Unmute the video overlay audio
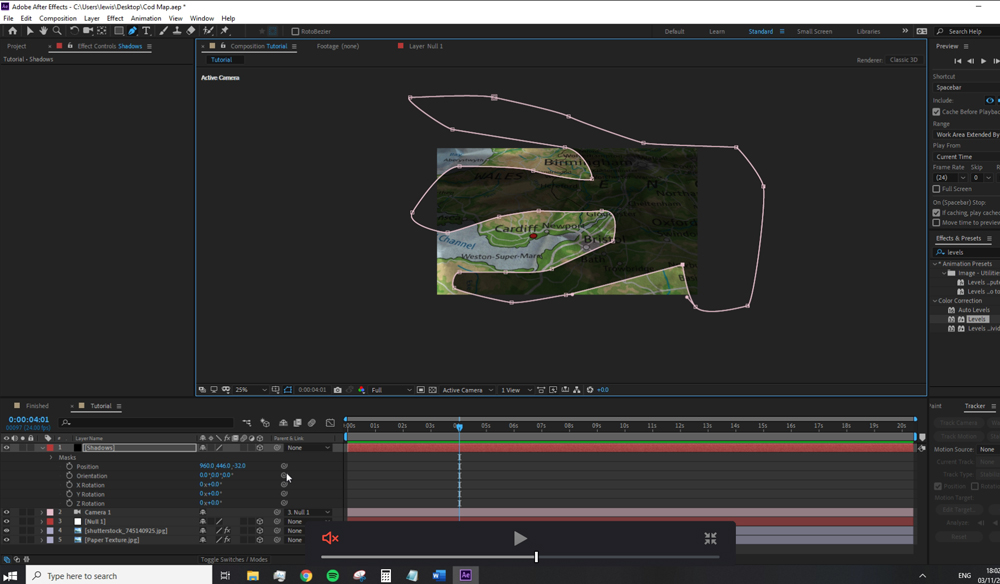The image size is (1000, 584). (330, 539)
